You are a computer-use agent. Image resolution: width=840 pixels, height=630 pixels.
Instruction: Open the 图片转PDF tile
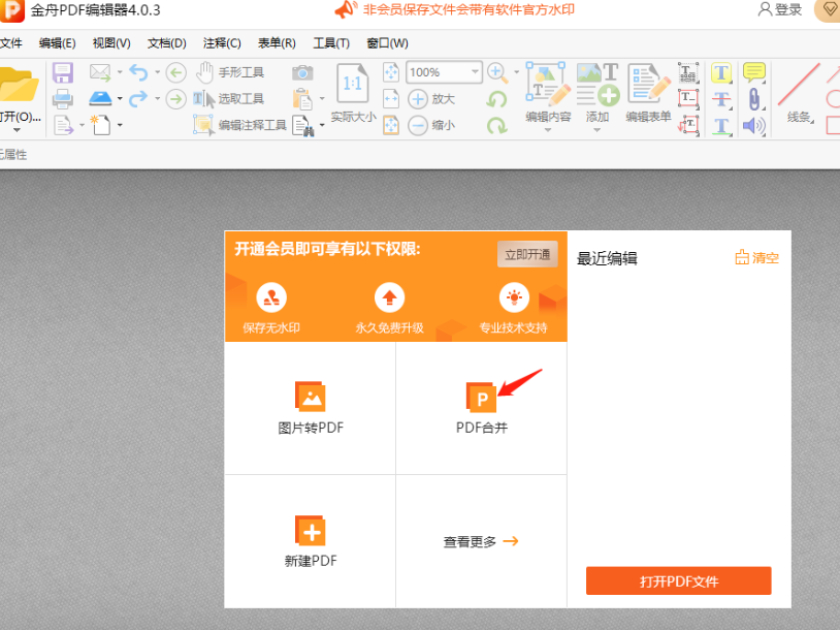coord(310,408)
